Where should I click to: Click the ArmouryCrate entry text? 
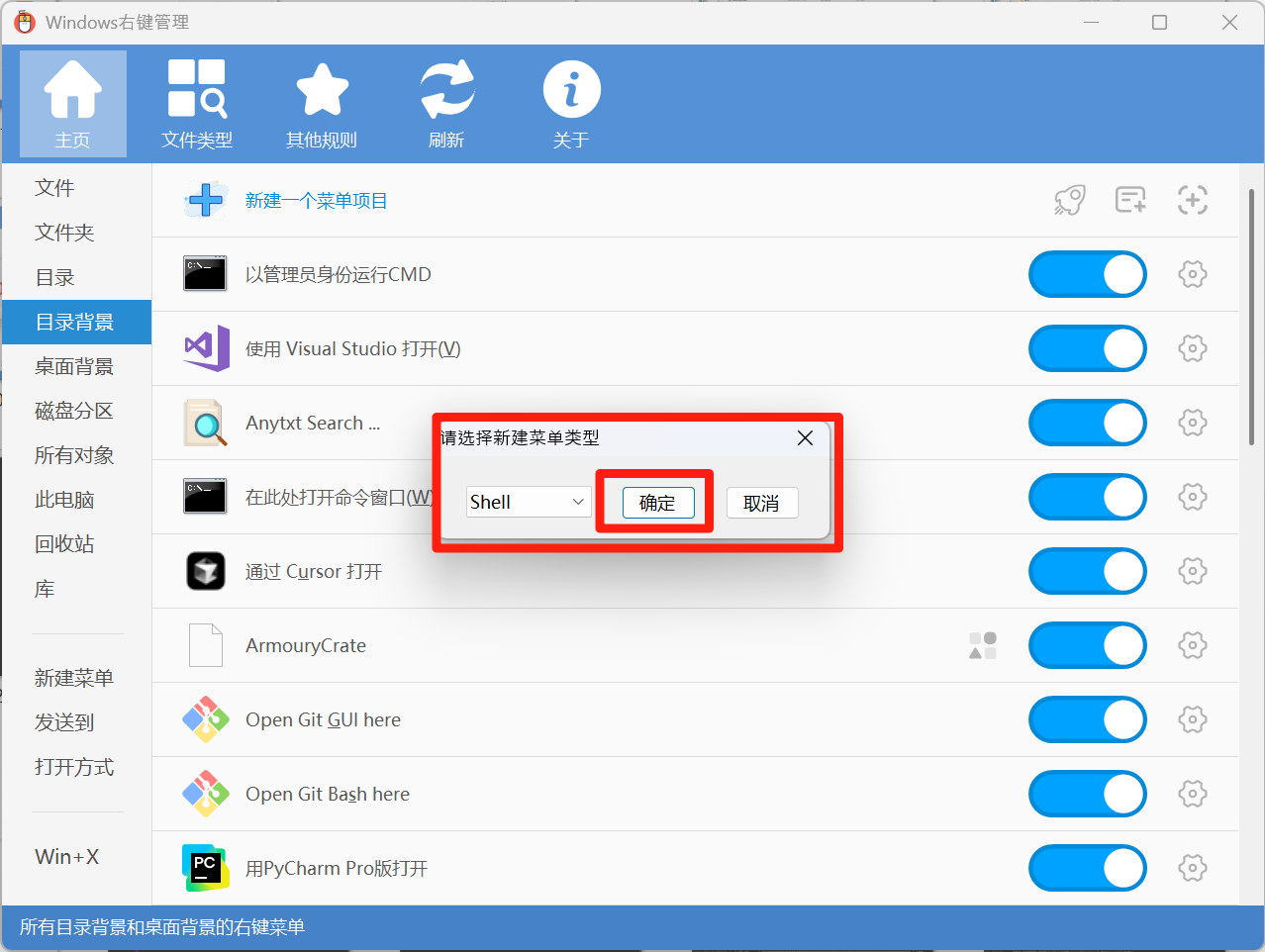(306, 645)
